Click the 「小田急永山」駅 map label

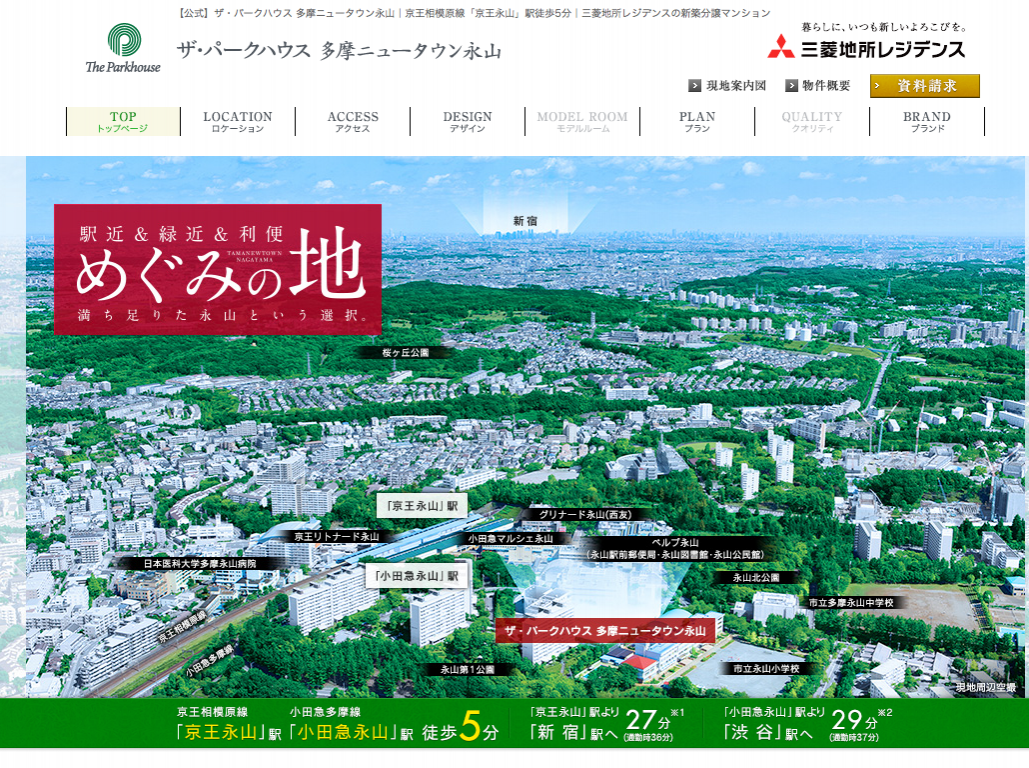point(417,576)
